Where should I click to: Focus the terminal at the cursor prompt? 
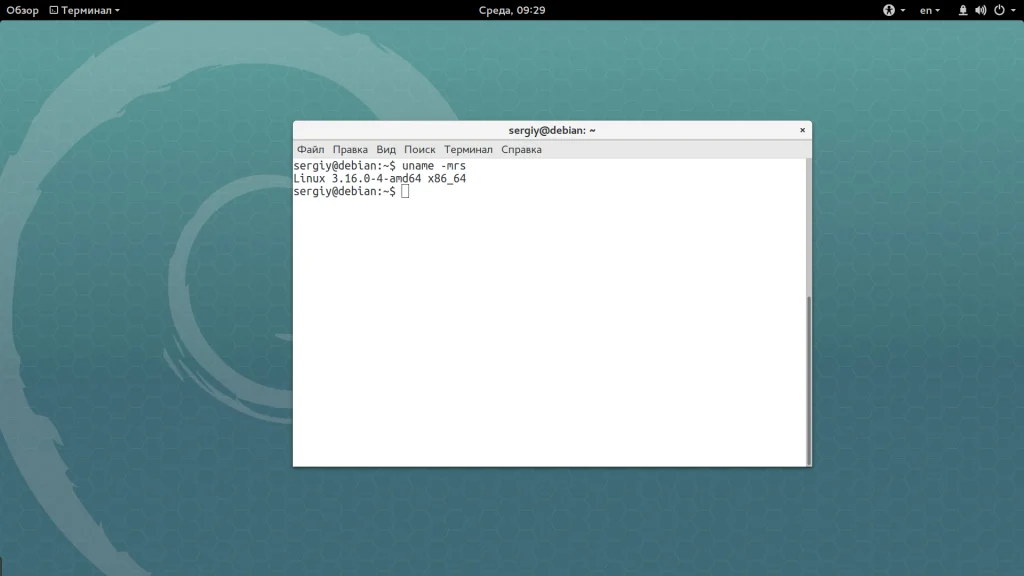click(405, 191)
